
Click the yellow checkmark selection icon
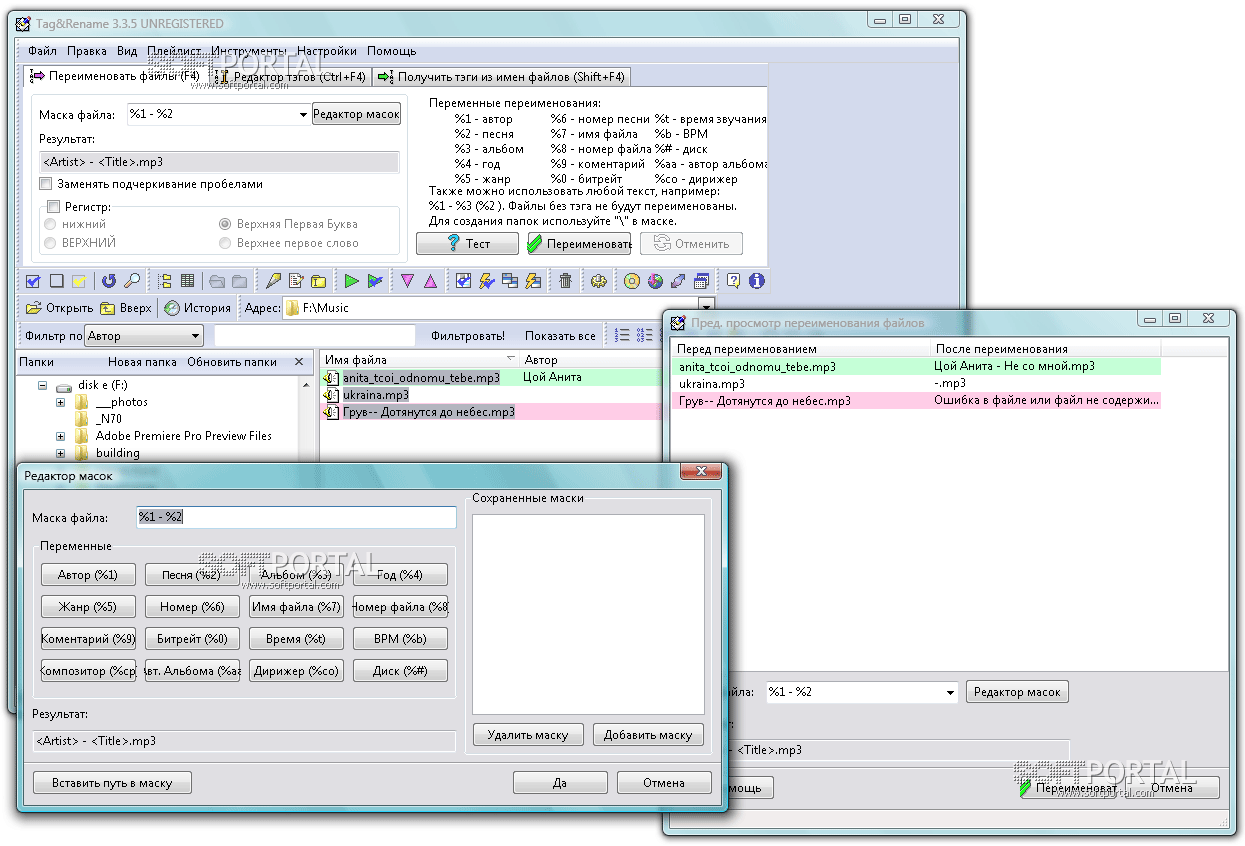[79, 281]
